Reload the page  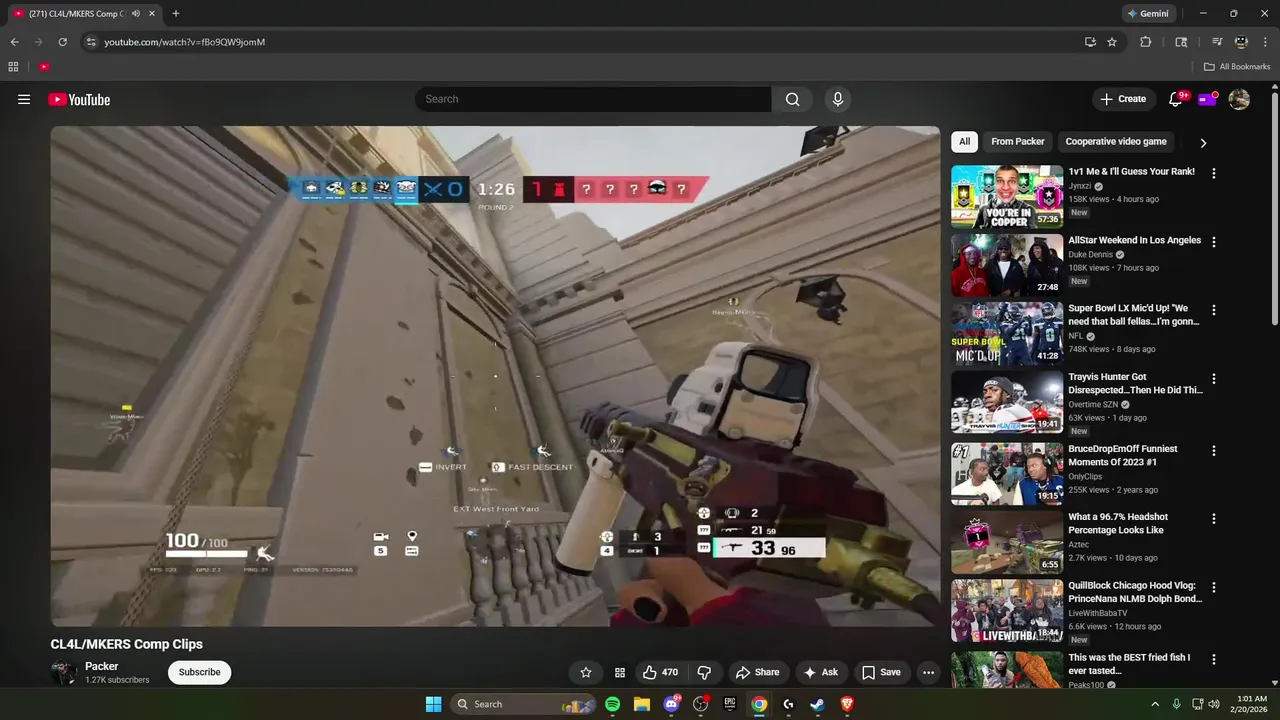(x=62, y=42)
